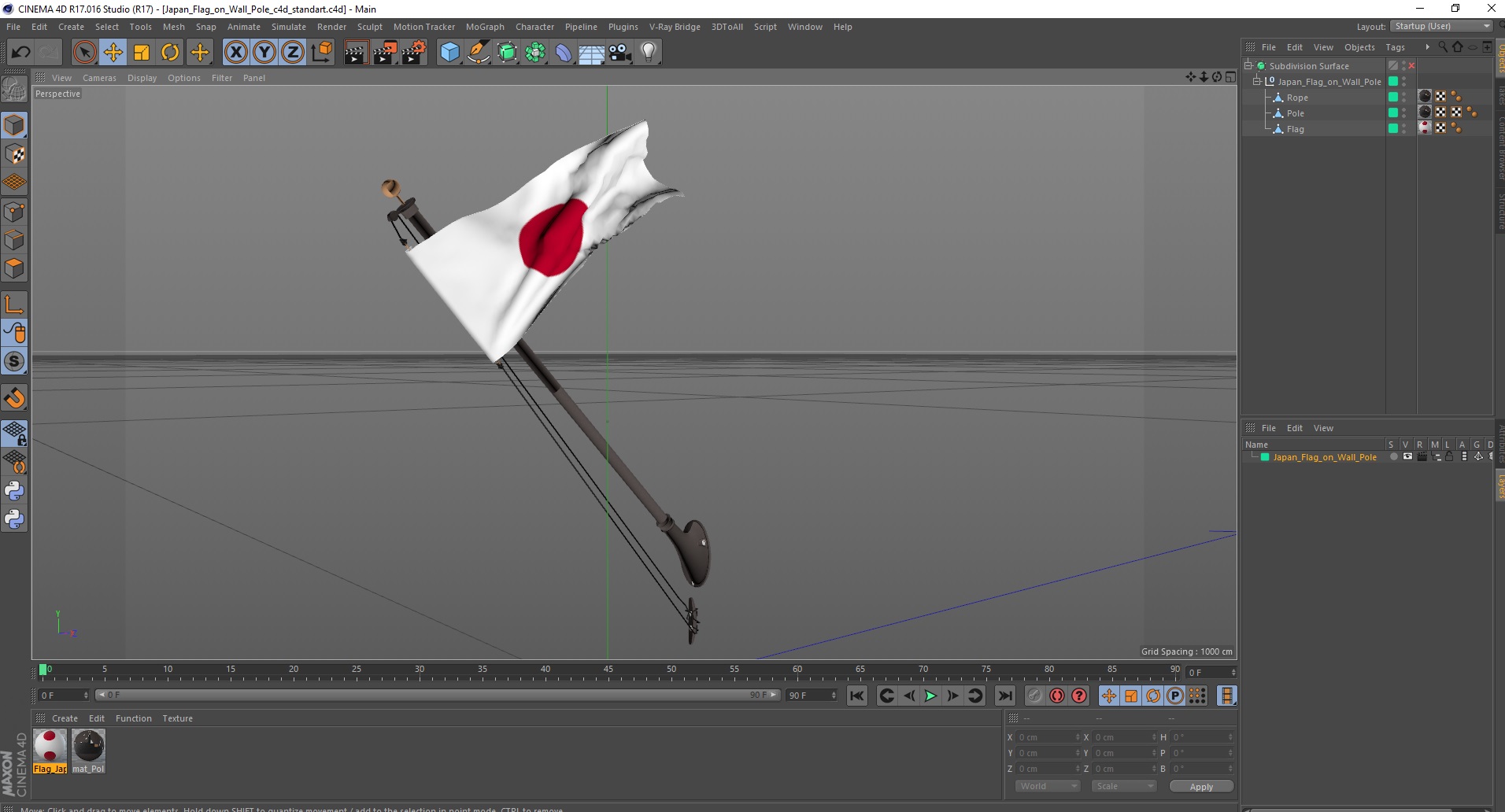Image resolution: width=1505 pixels, height=812 pixels.
Task: Toggle Flag visibility dots
Action: point(1404,128)
